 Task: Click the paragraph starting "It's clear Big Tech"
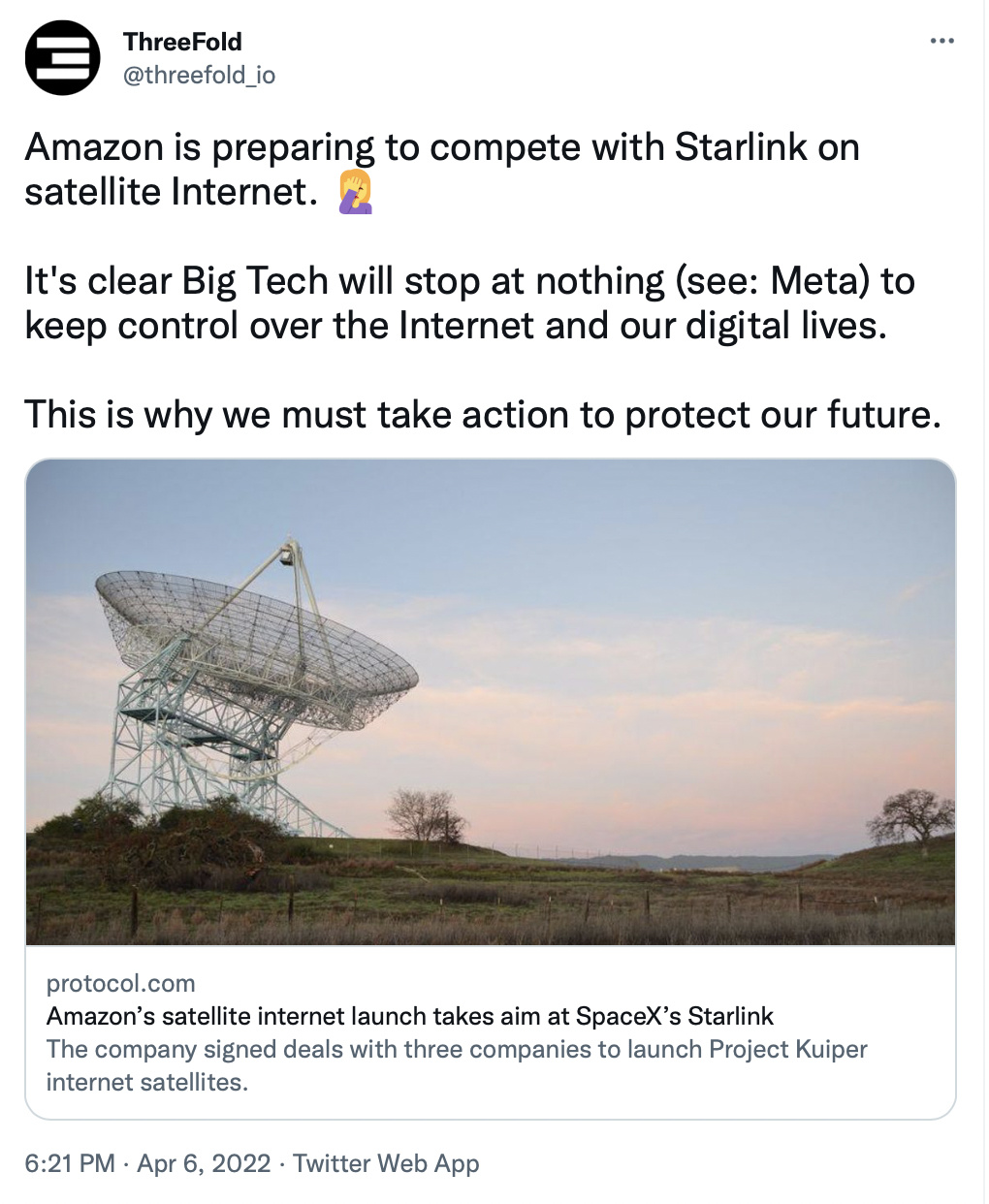coord(470,303)
